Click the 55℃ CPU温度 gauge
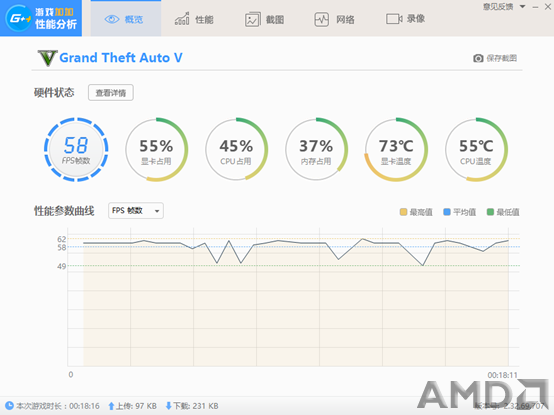 coord(476,149)
